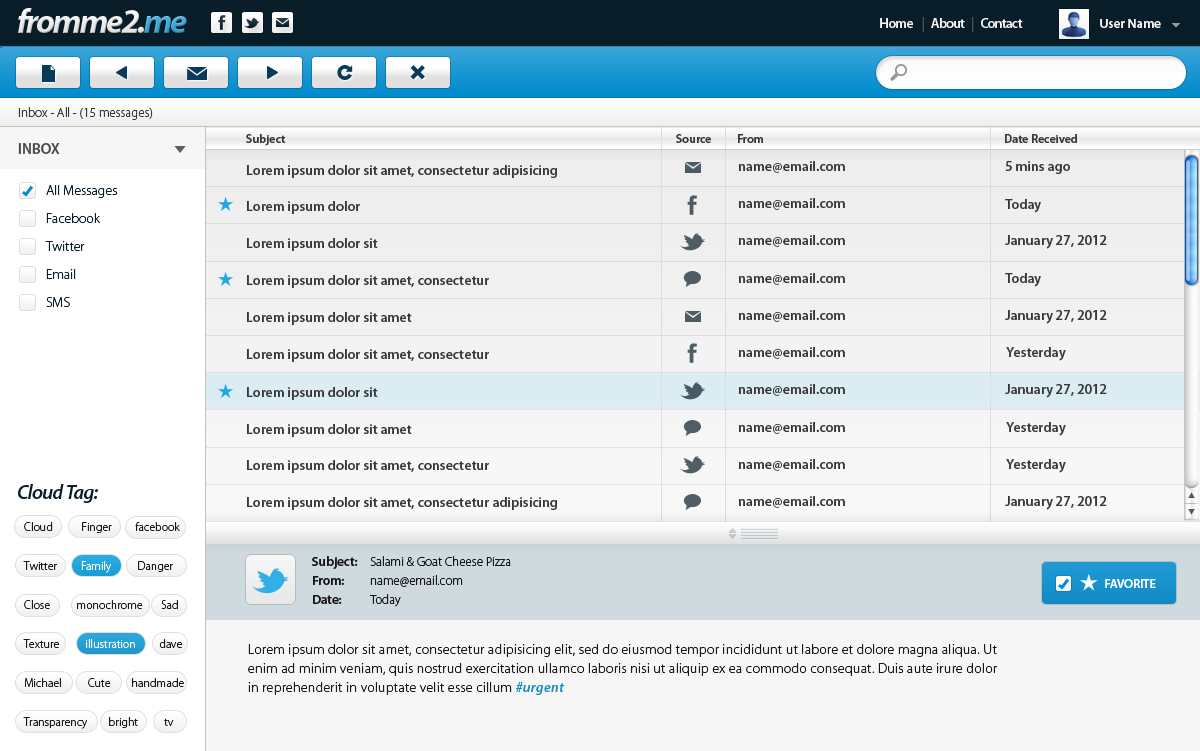
Task: Click the message list scrollbar down arrow
Action: tap(1191, 512)
